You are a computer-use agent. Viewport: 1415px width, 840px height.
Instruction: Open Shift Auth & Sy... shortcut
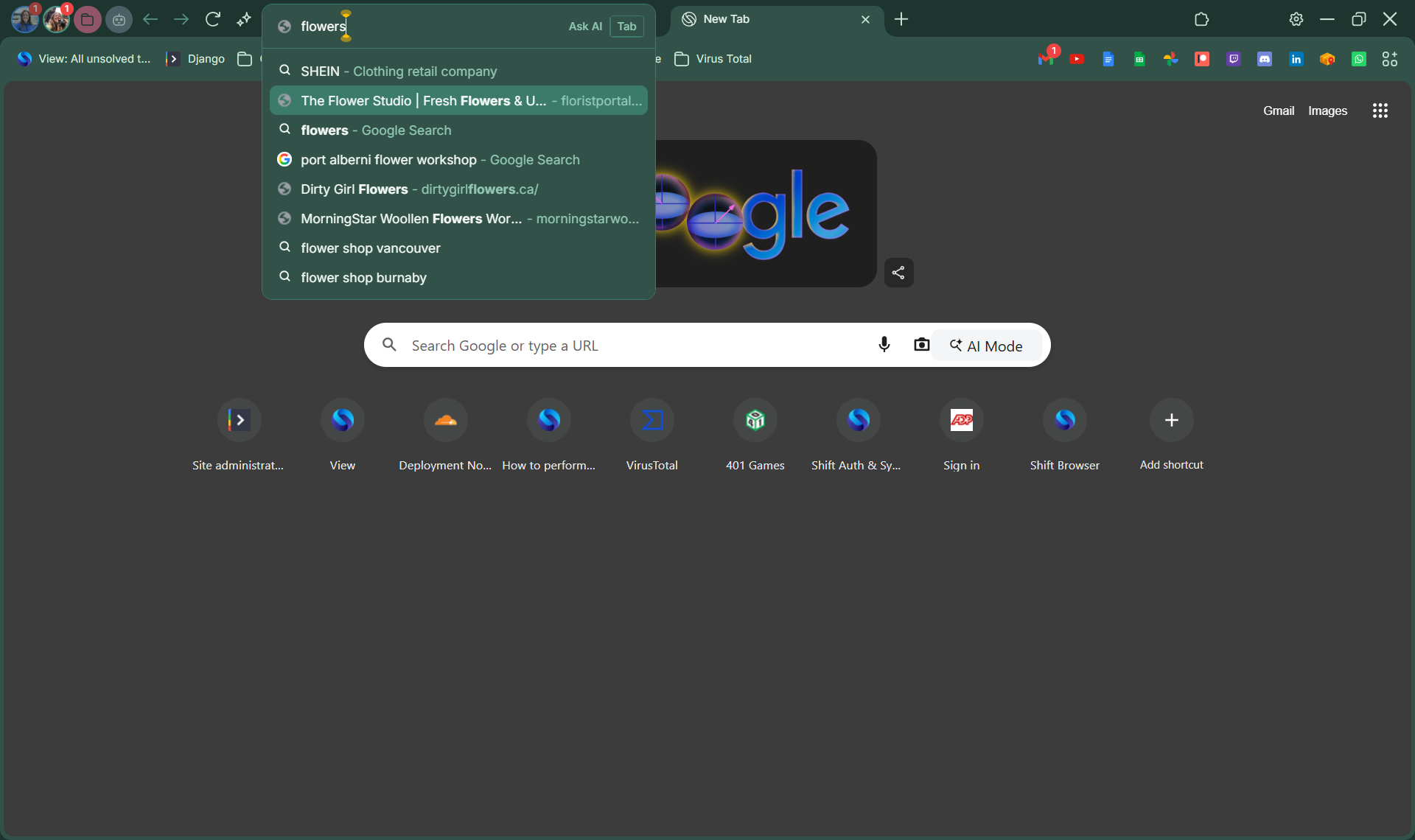click(859, 435)
